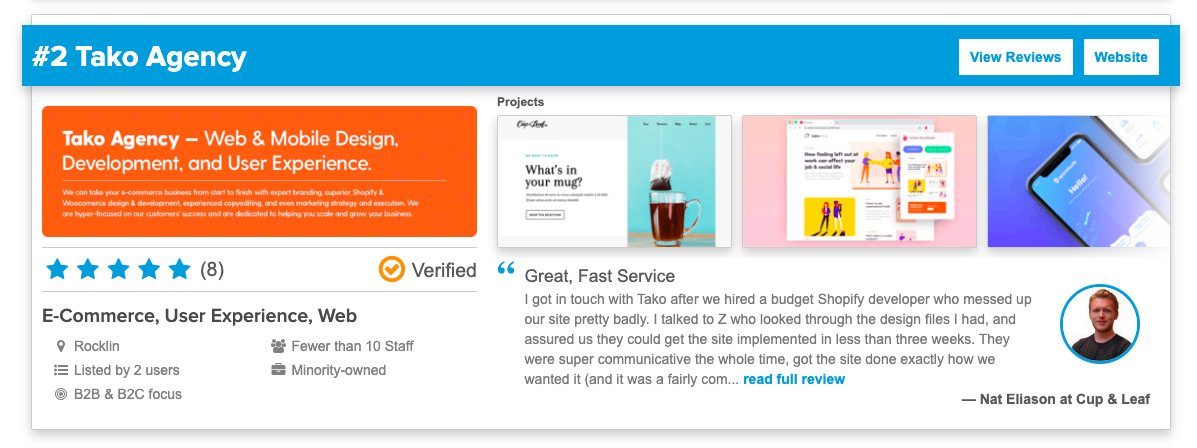The width and height of the screenshot is (1197, 448).
Task: Click the read full review link
Action: 794,379
